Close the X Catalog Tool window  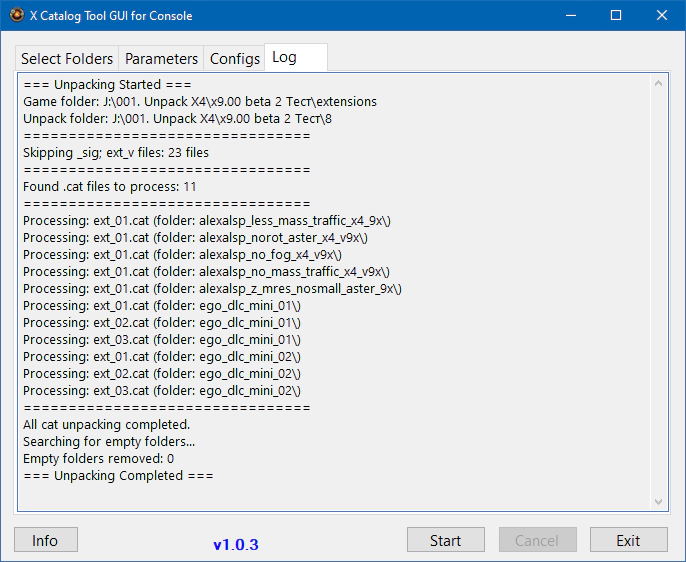(x=662, y=16)
